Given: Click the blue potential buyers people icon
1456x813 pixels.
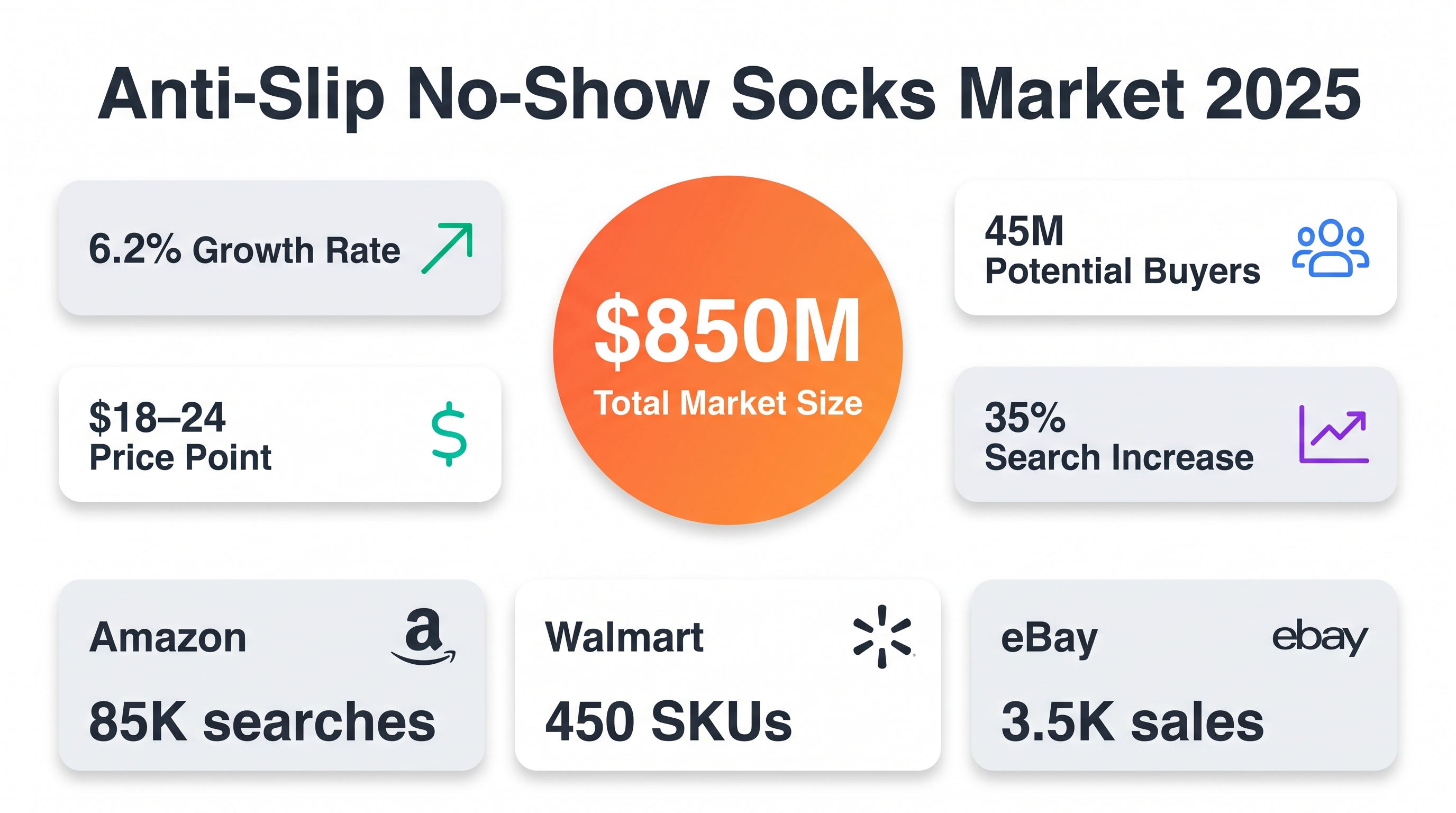Looking at the screenshot, I should (x=1330, y=248).
